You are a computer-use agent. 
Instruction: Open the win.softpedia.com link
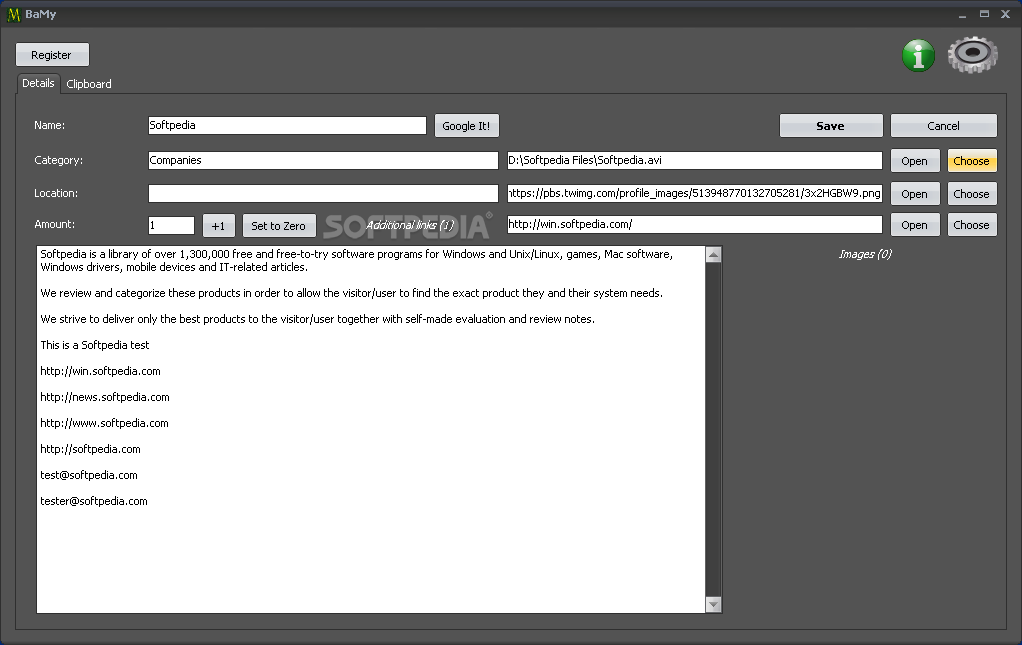(914, 225)
